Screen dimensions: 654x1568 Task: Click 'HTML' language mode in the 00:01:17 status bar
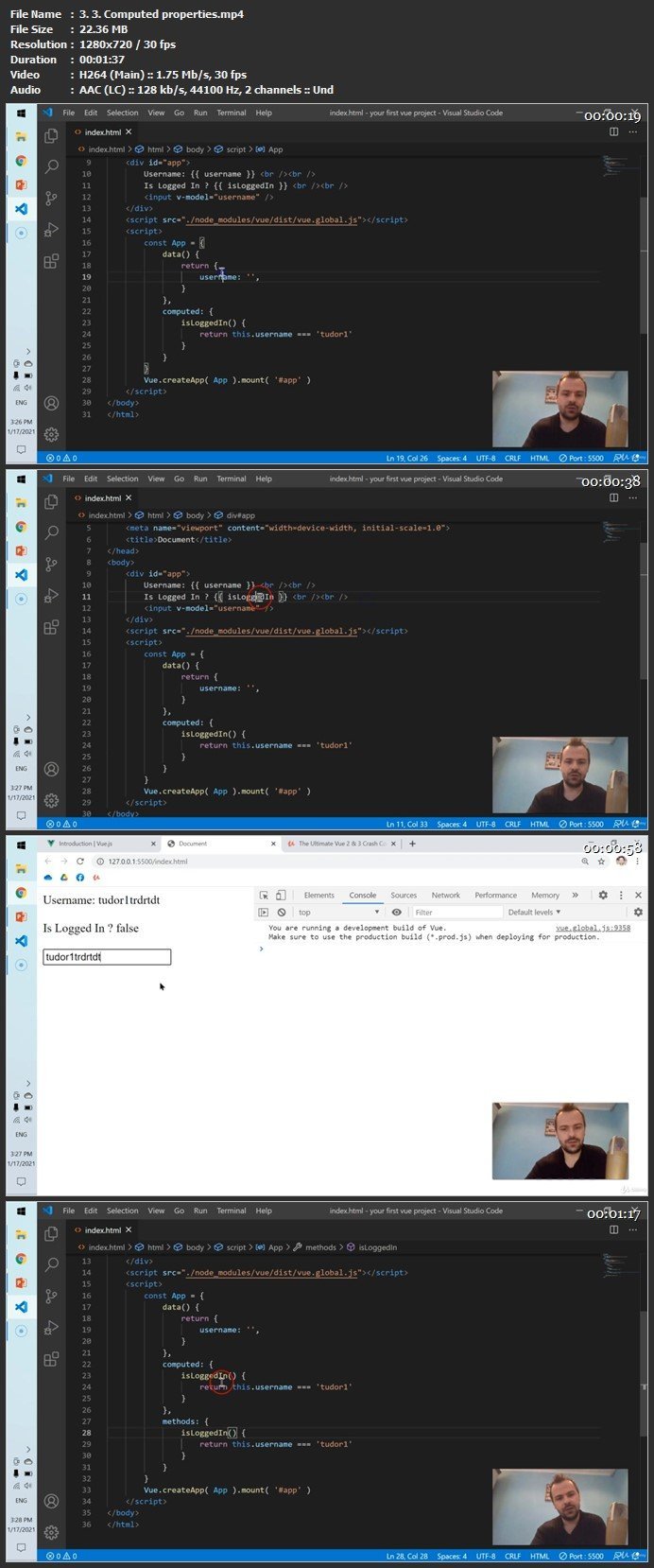[540, 1556]
